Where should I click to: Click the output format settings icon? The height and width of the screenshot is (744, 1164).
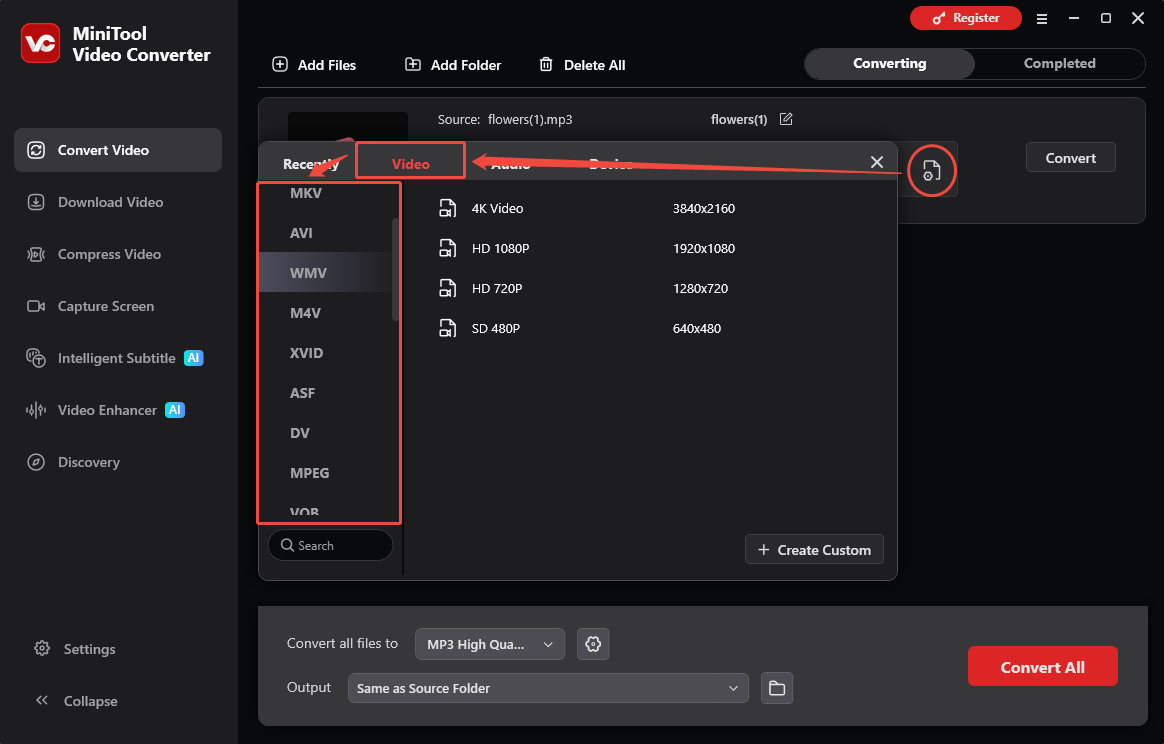pos(931,171)
